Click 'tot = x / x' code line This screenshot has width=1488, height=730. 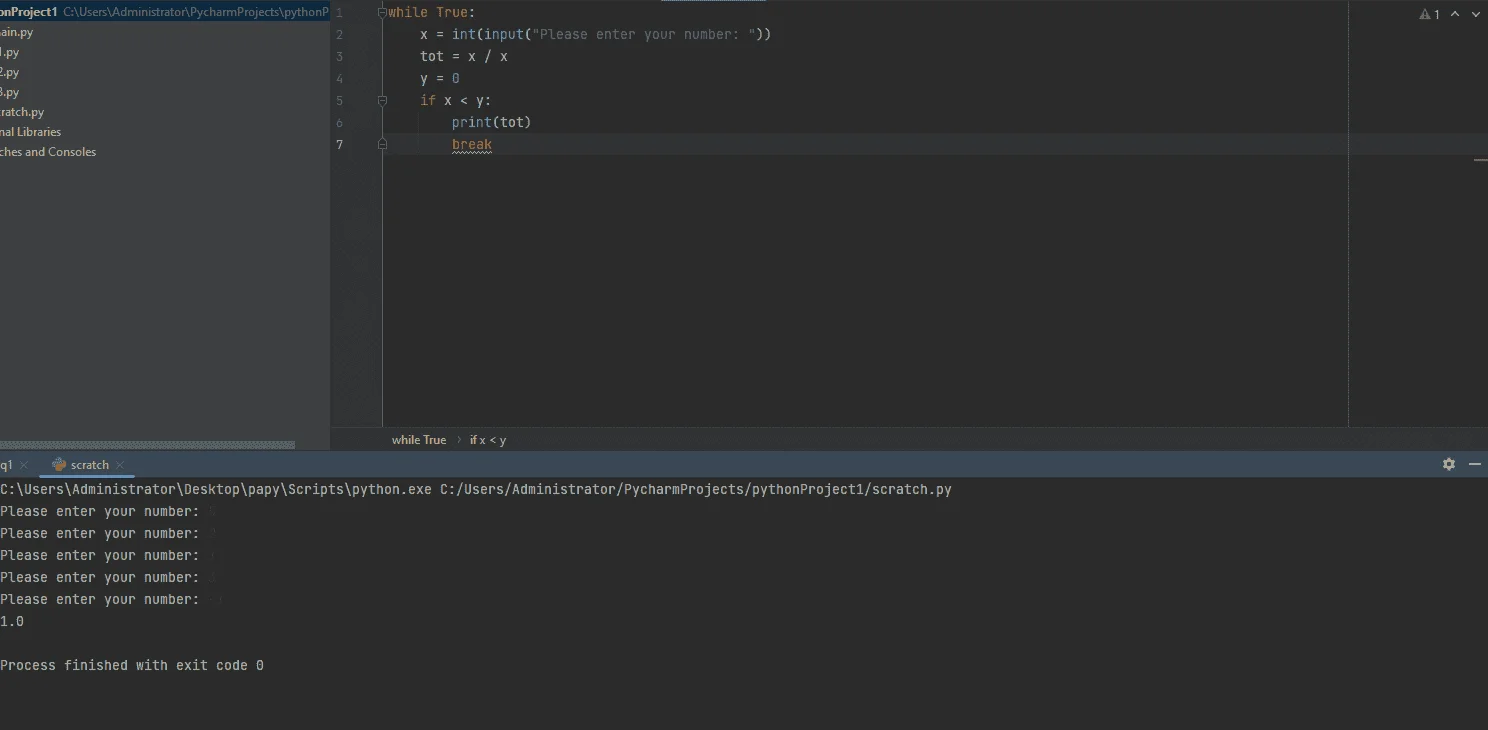click(464, 56)
